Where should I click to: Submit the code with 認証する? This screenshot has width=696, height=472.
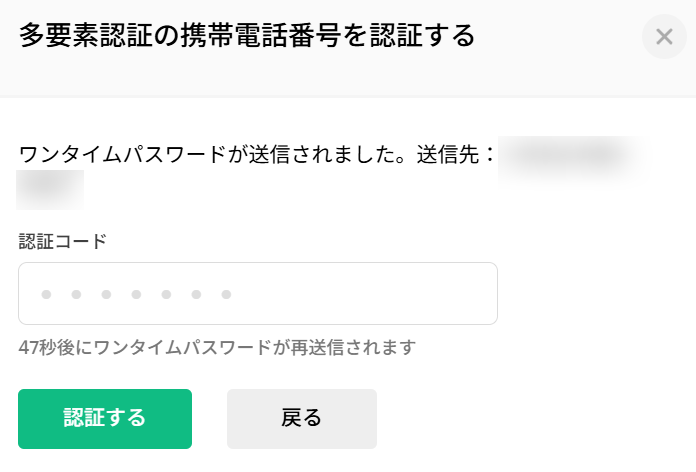click(105, 418)
